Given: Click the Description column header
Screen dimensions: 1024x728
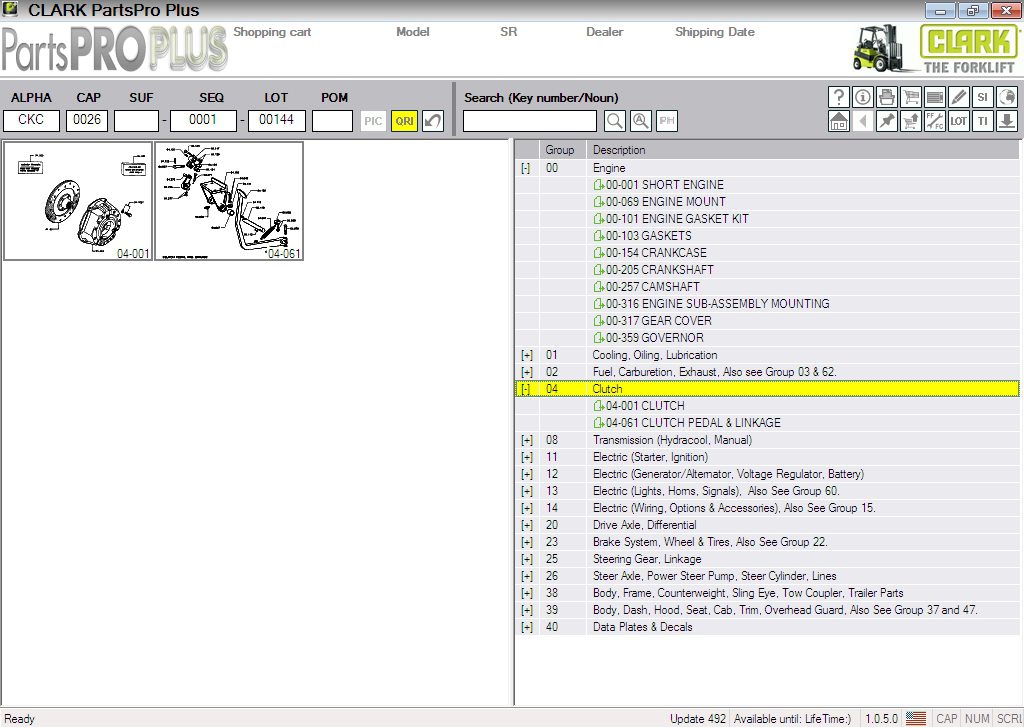Looking at the screenshot, I should [802, 150].
